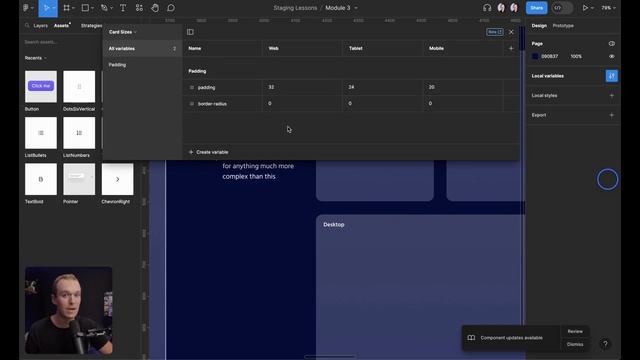Select the Text tool

point(123,8)
